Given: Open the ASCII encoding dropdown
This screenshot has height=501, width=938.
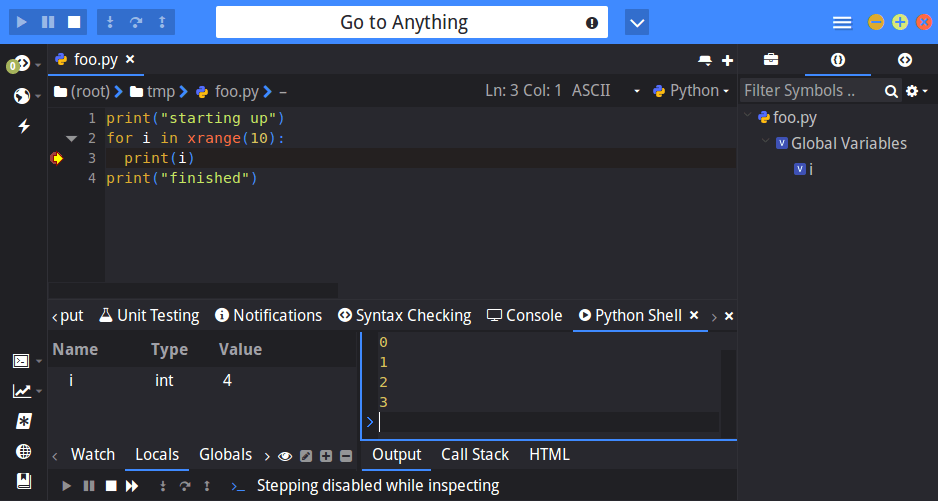Looking at the screenshot, I should click(605, 91).
